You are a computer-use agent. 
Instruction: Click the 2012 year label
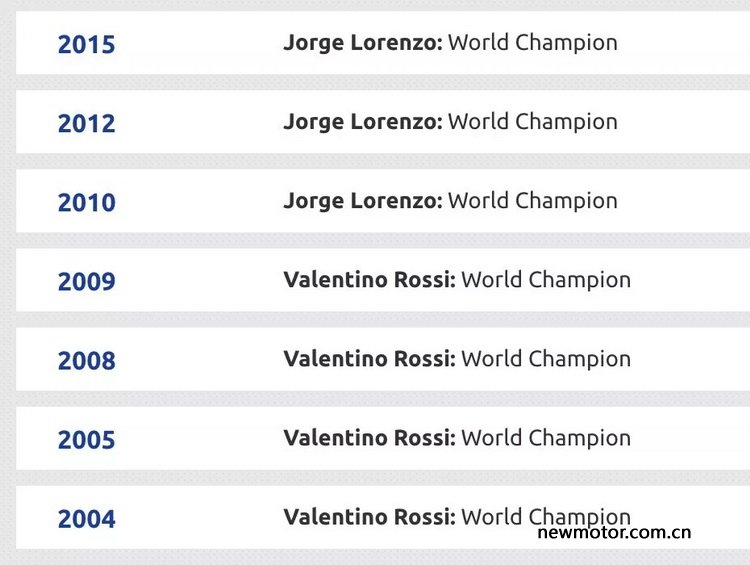86,123
